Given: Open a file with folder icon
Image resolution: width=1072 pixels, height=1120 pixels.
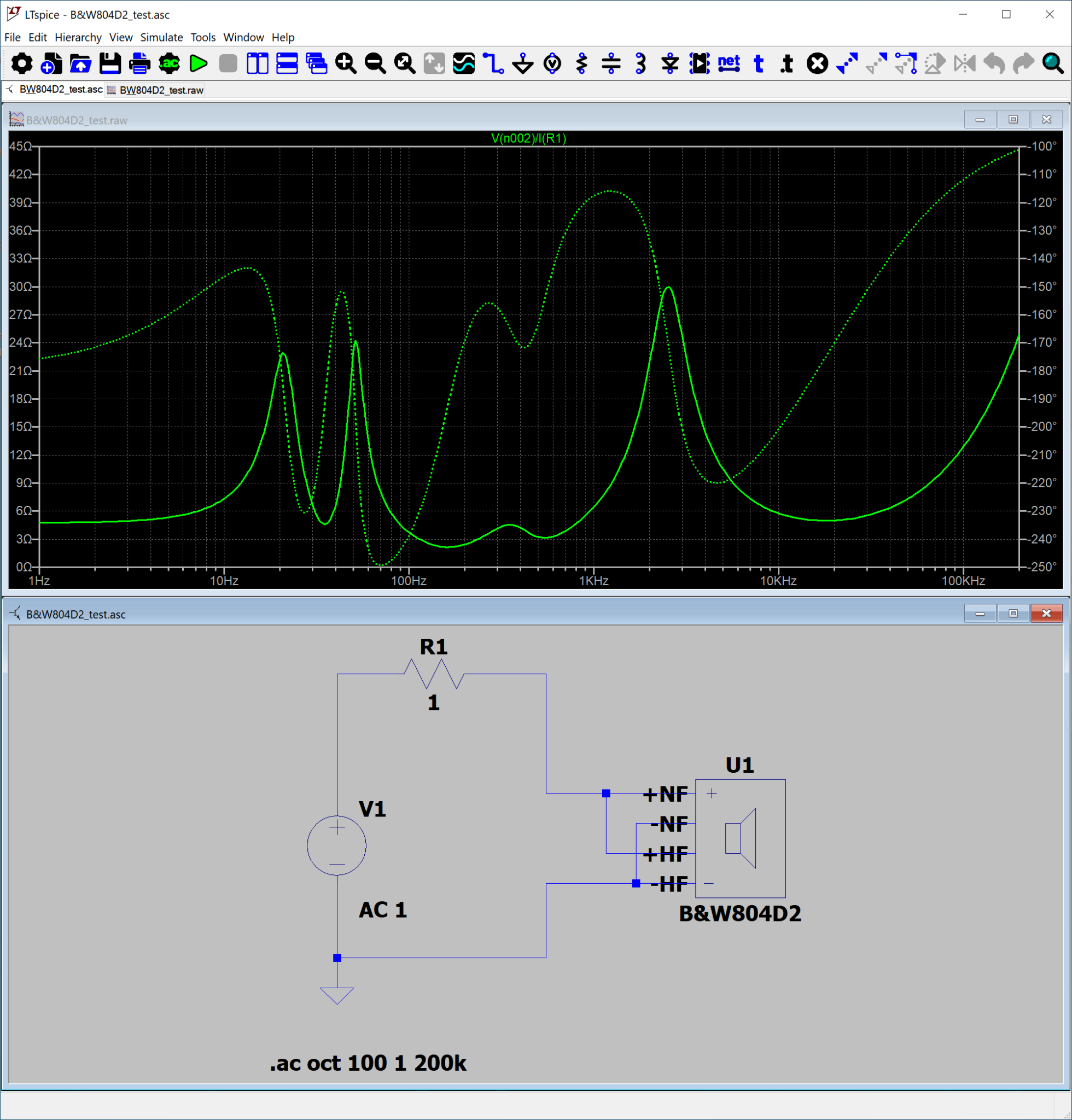Looking at the screenshot, I should tap(80, 63).
